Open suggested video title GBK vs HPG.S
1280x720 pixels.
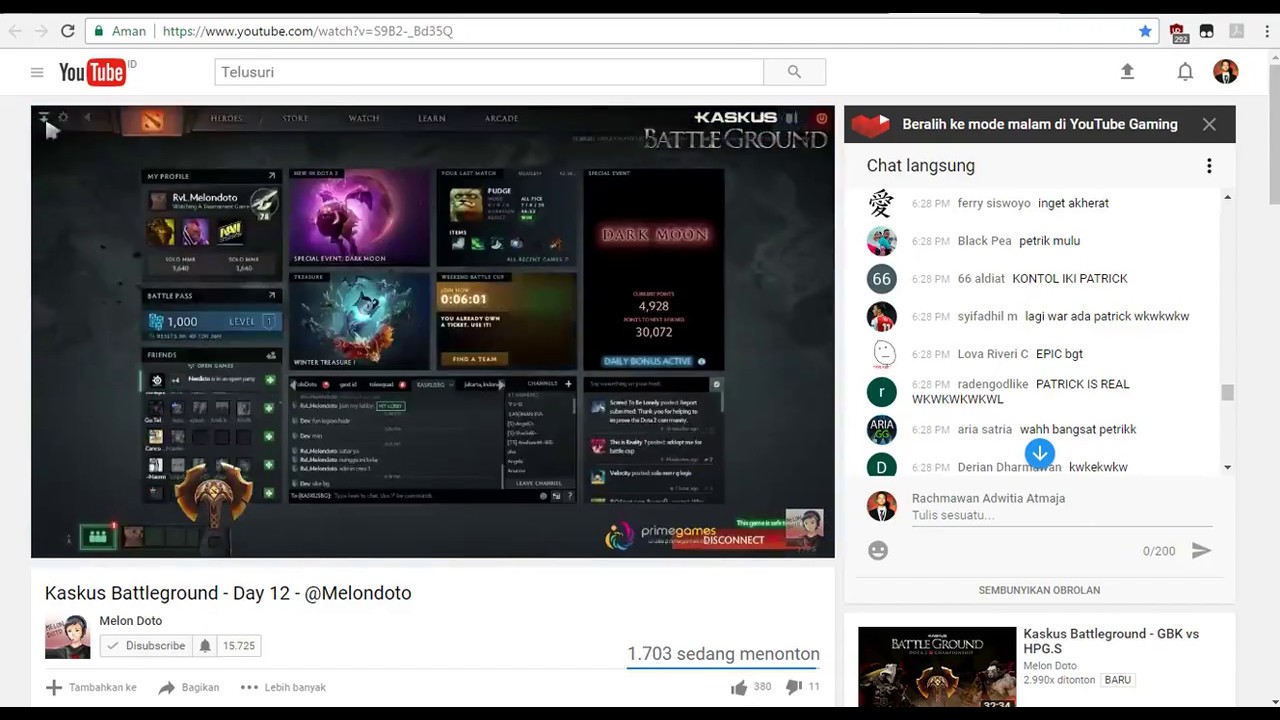pos(1111,641)
